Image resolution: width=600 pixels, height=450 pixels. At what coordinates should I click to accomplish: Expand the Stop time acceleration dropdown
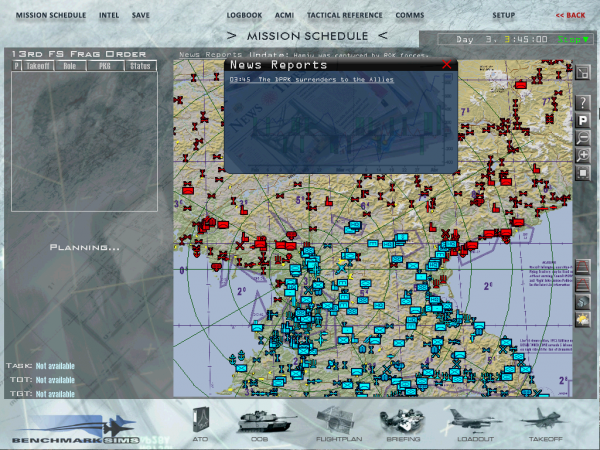[573, 39]
